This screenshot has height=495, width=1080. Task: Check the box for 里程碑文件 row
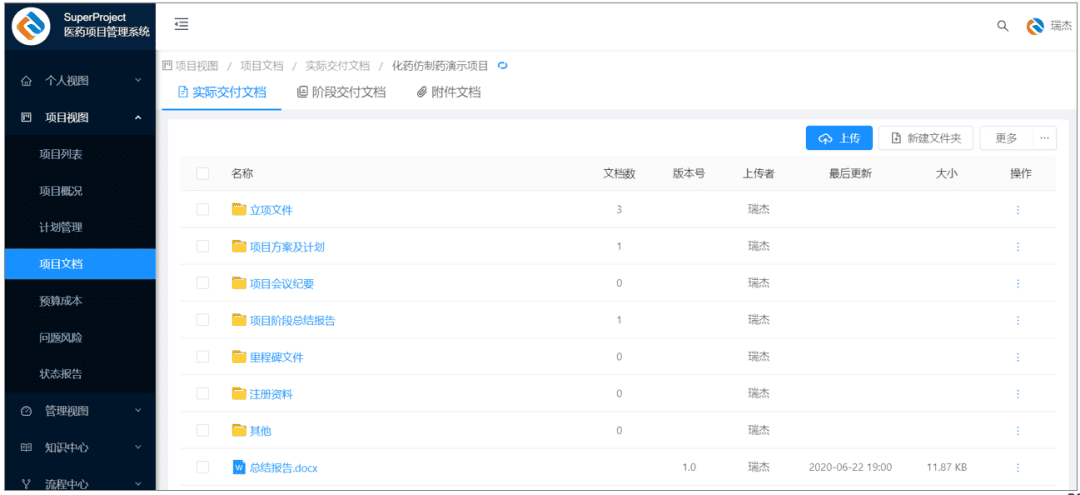click(x=202, y=357)
